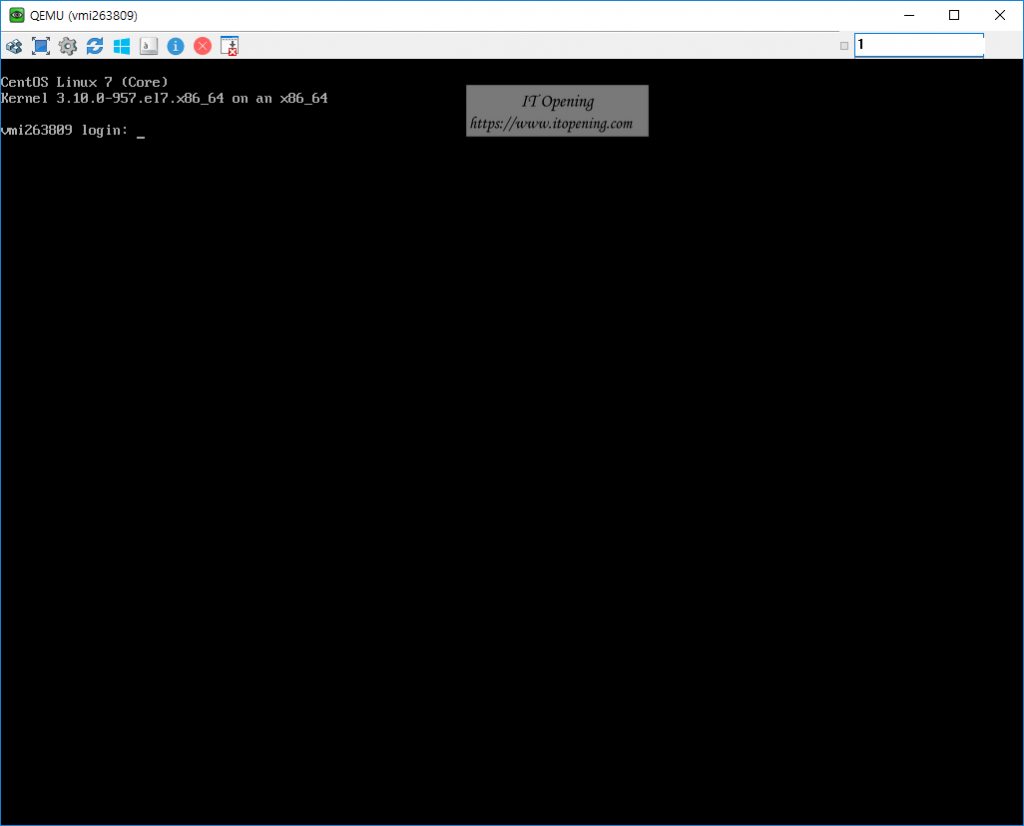Click the vmi263809 login prompt
1024x826 pixels.
coord(66,131)
